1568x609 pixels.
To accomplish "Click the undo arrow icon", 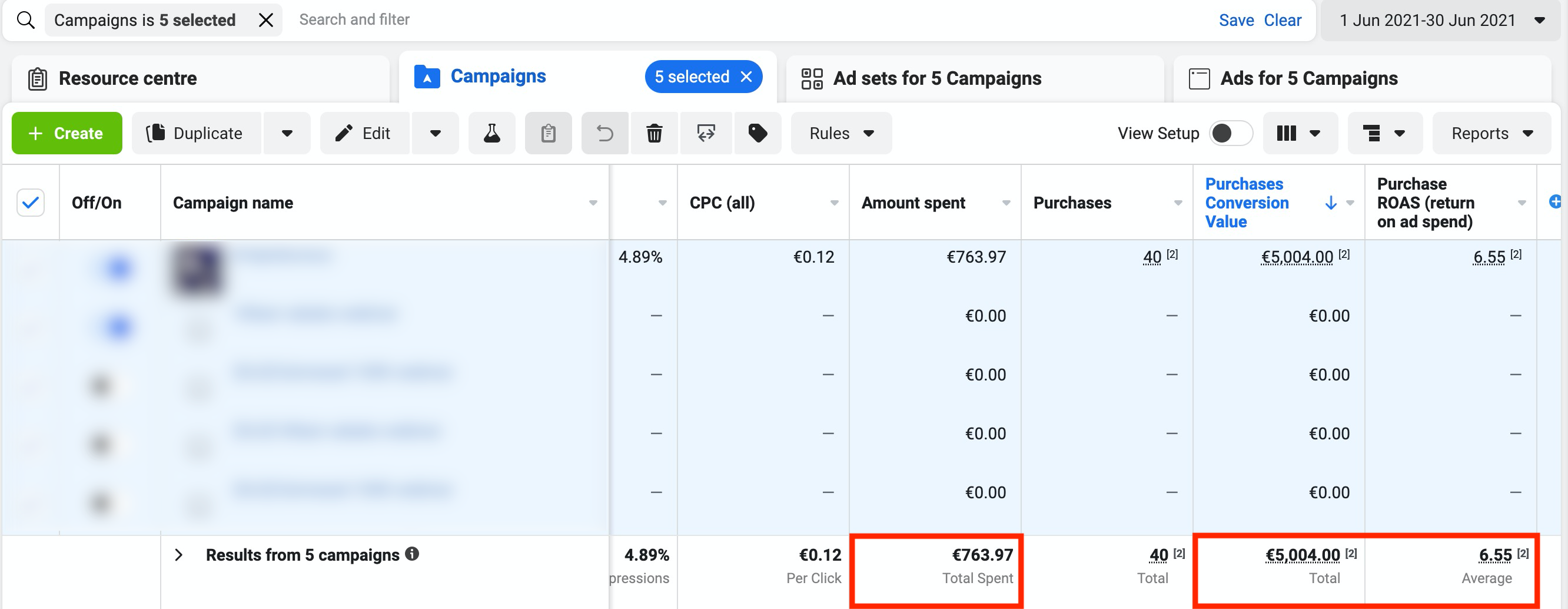I will 604,133.
